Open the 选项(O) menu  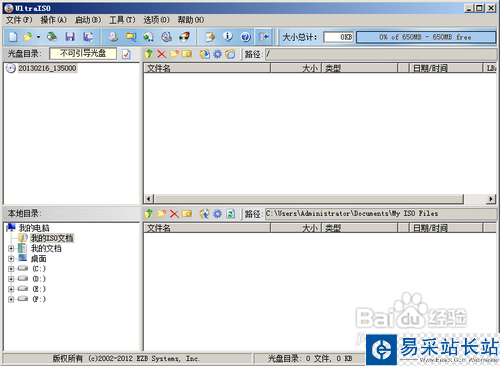point(157,20)
